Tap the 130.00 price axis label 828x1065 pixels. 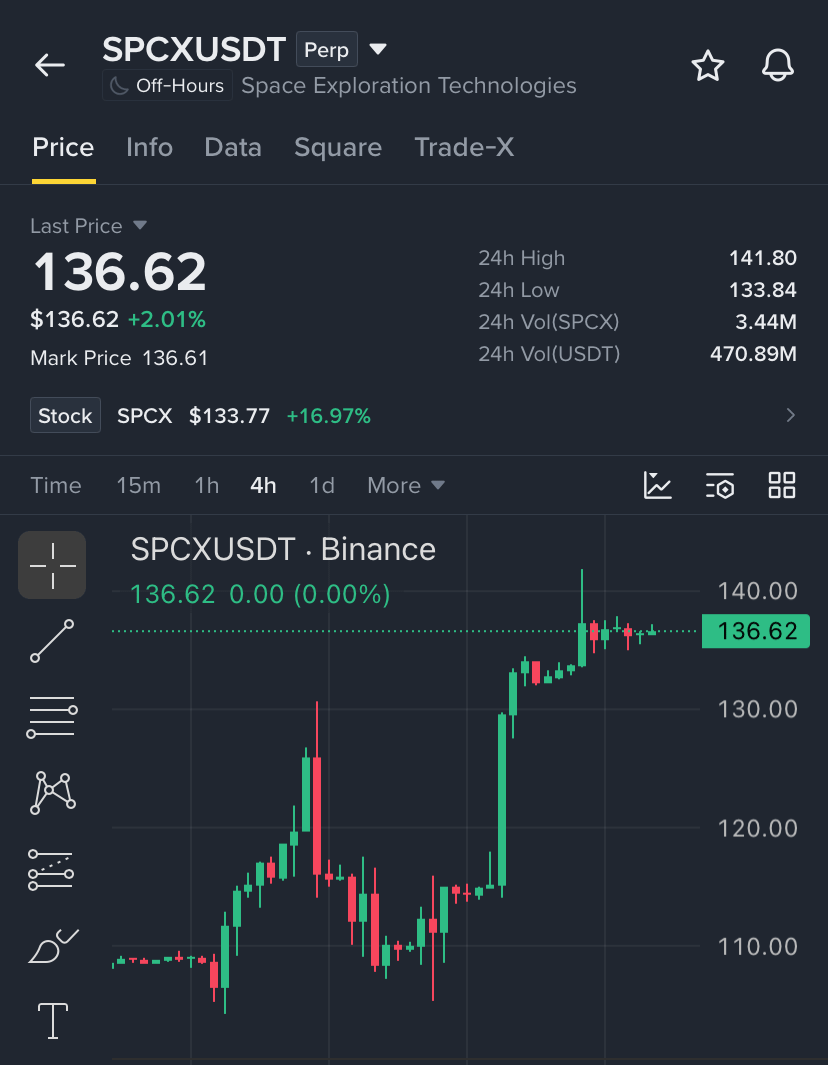coord(758,709)
